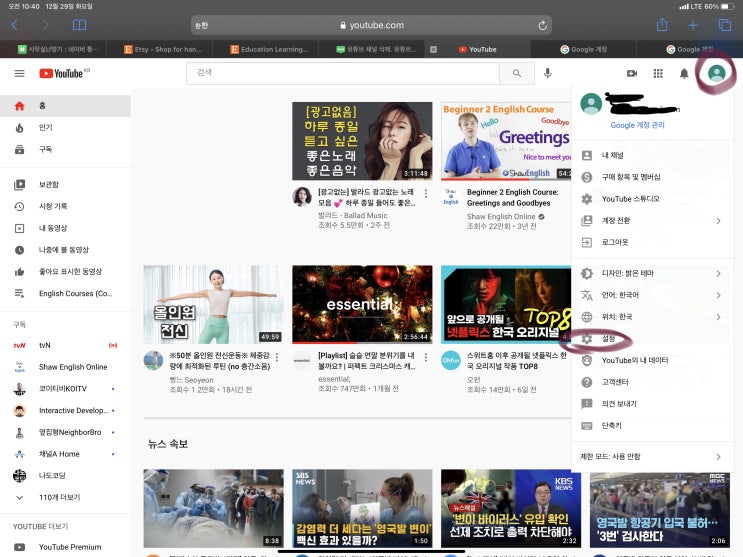Switch to Education Learning Safari tab

point(266,49)
